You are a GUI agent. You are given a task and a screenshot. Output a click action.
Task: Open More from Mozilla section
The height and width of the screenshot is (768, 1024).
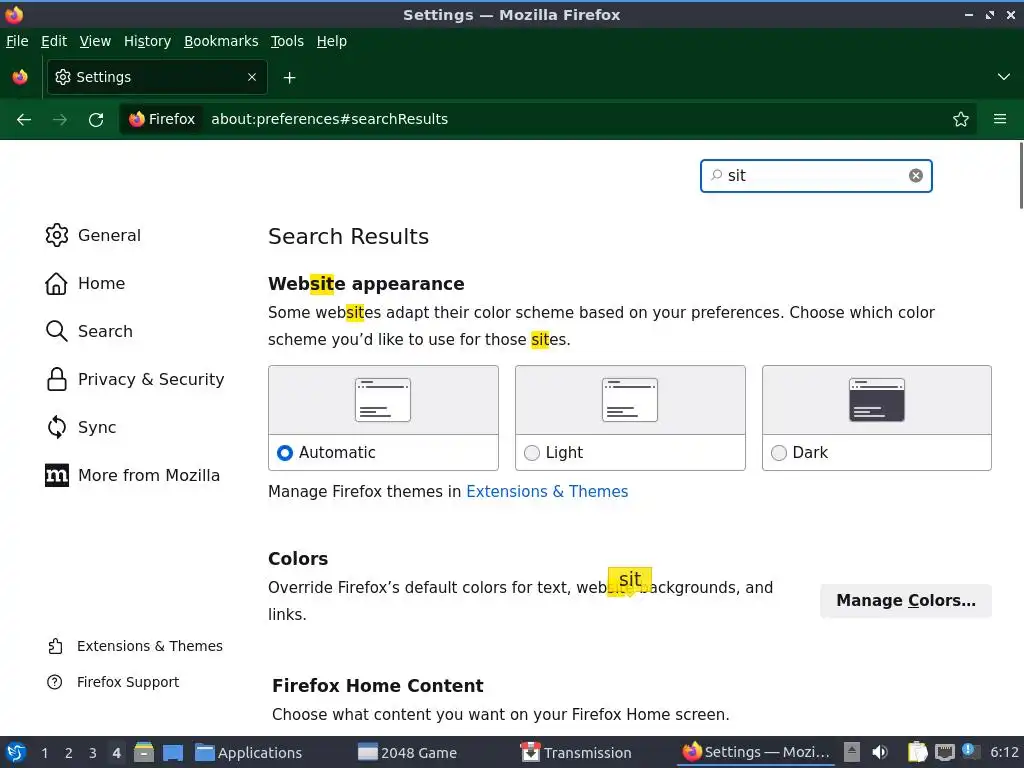(x=132, y=475)
